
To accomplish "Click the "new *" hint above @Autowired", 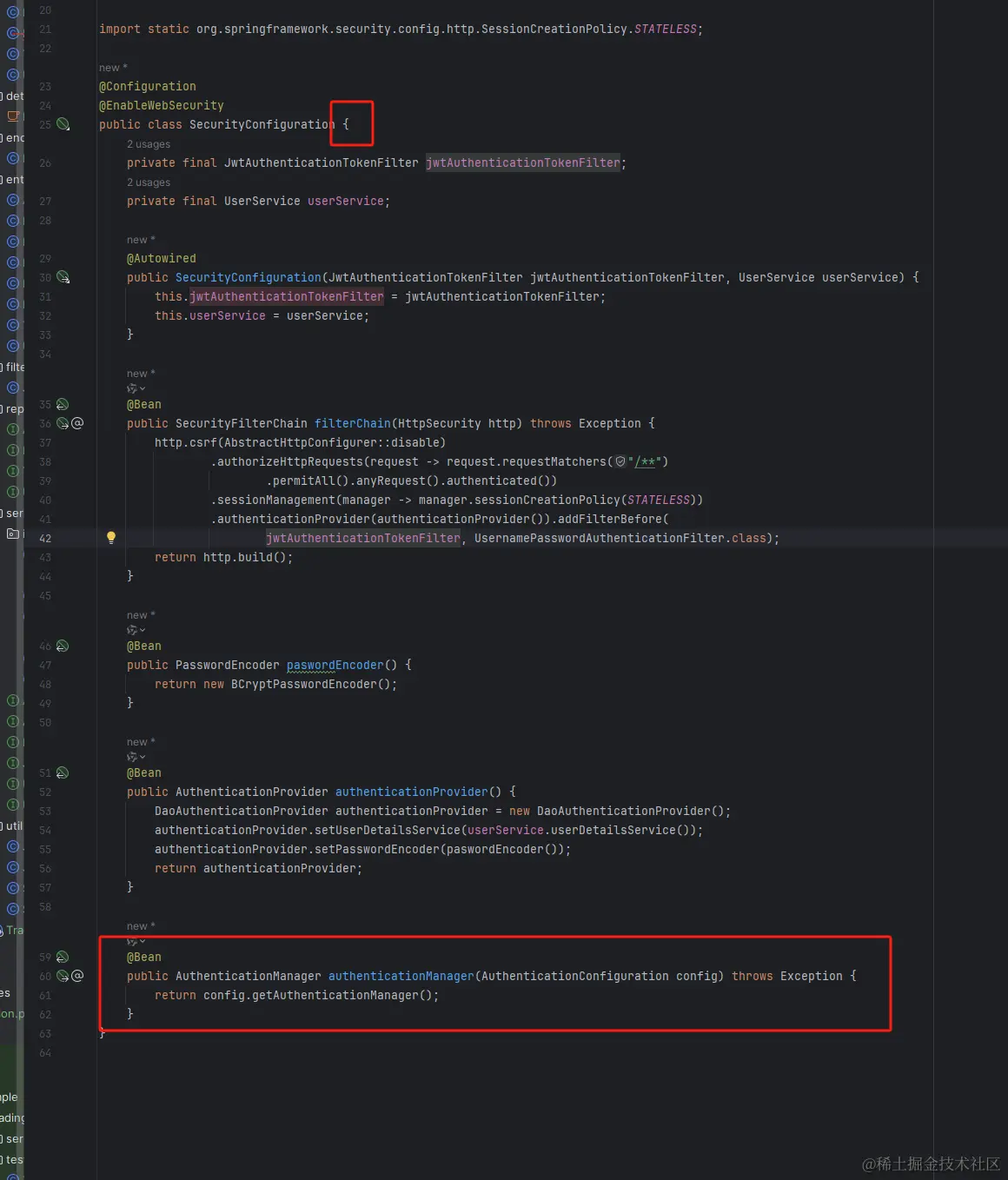I will coord(141,240).
